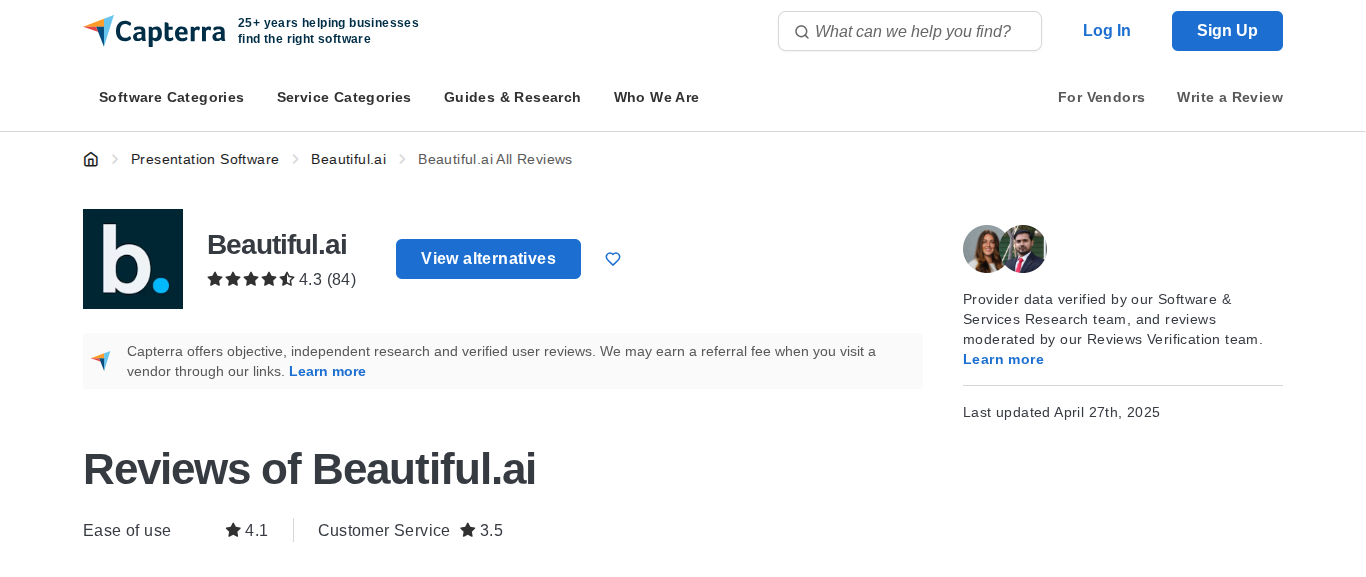Save Beautiful.ai with the heart icon
The image size is (1366, 577).
click(x=613, y=259)
